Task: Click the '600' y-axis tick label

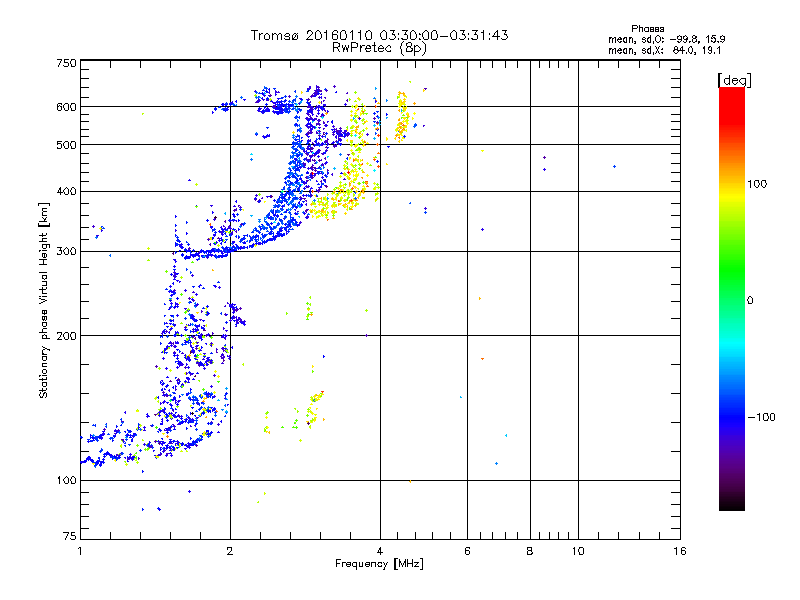Action: click(x=66, y=107)
